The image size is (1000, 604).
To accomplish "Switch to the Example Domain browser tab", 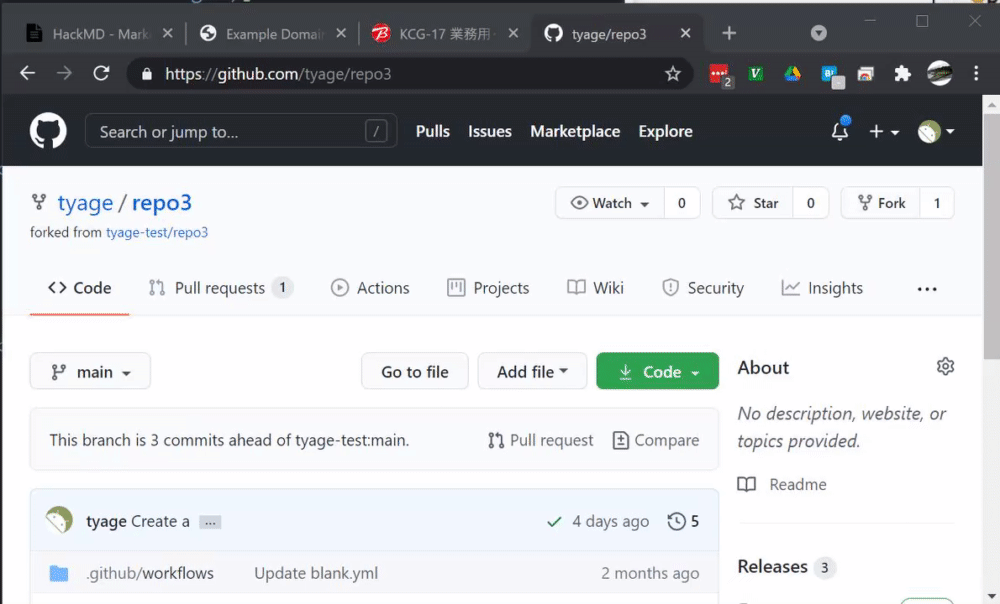I will click(x=273, y=34).
